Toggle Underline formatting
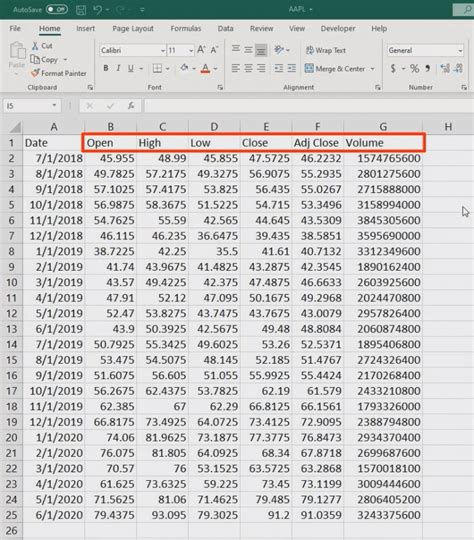Screen dimensions: 474x540 (x=131, y=69)
